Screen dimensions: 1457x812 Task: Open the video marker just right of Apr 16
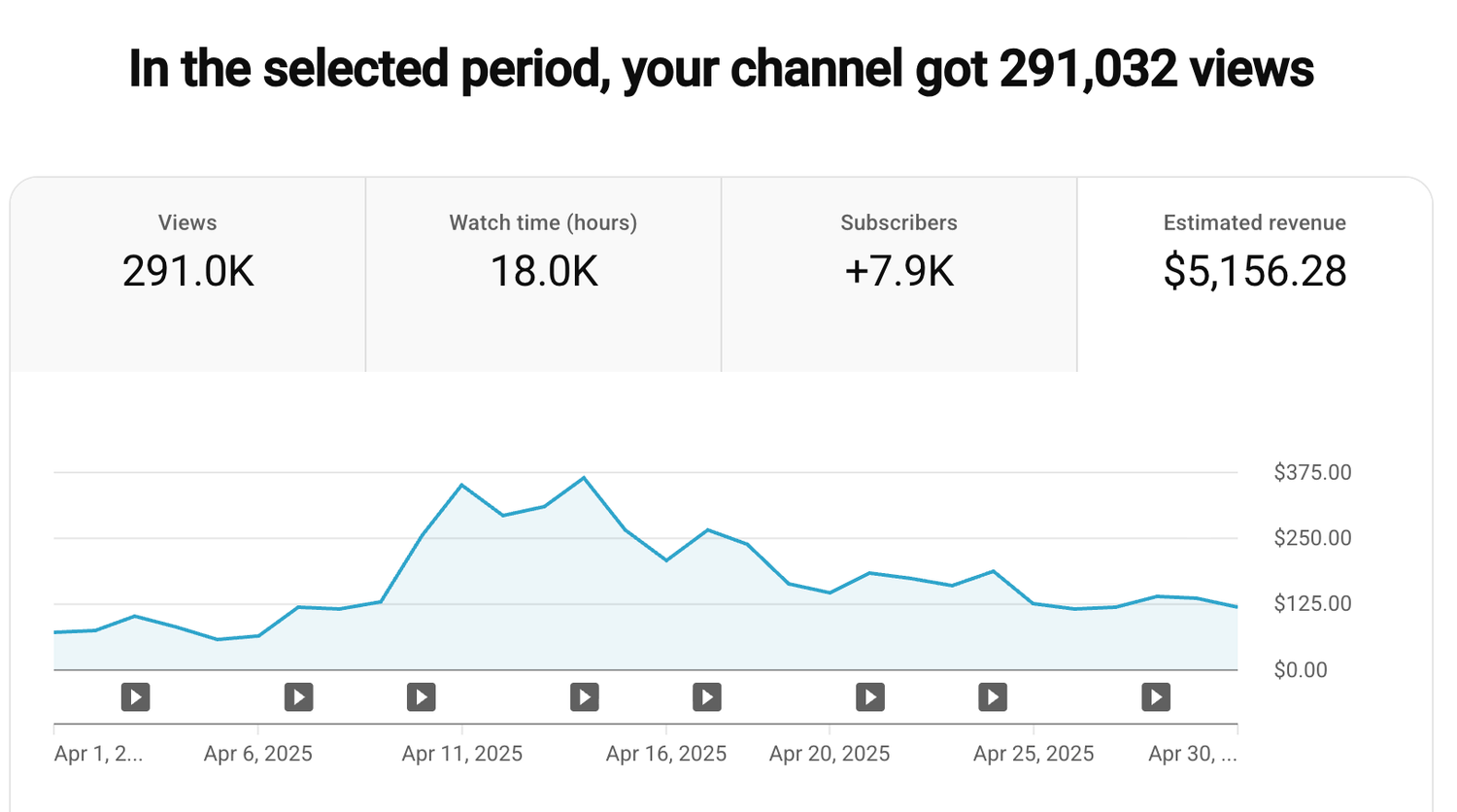[706, 696]
